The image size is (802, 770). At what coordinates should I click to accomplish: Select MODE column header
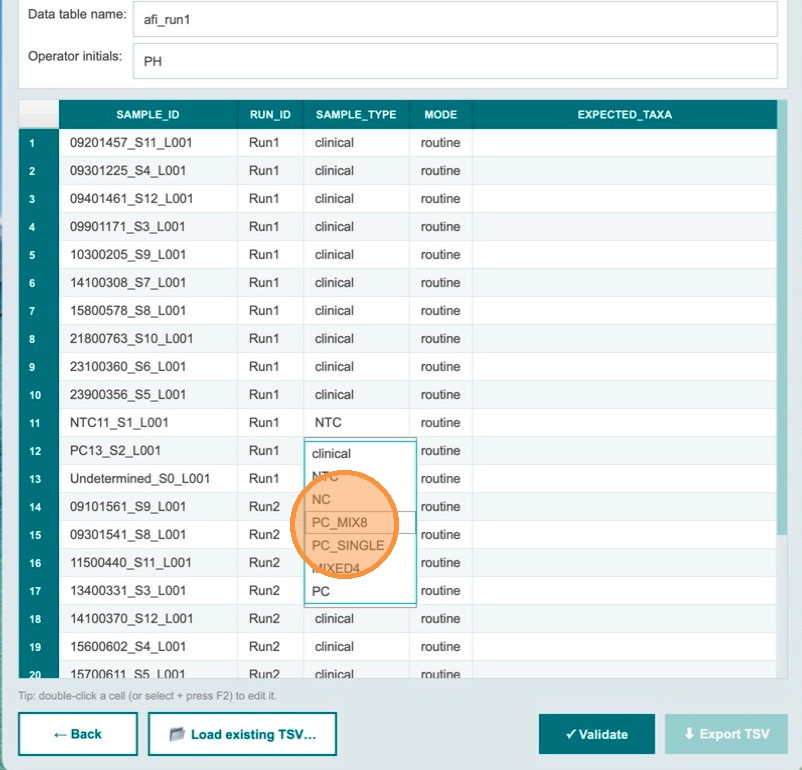pyautogui.click(x=440, y=115)
